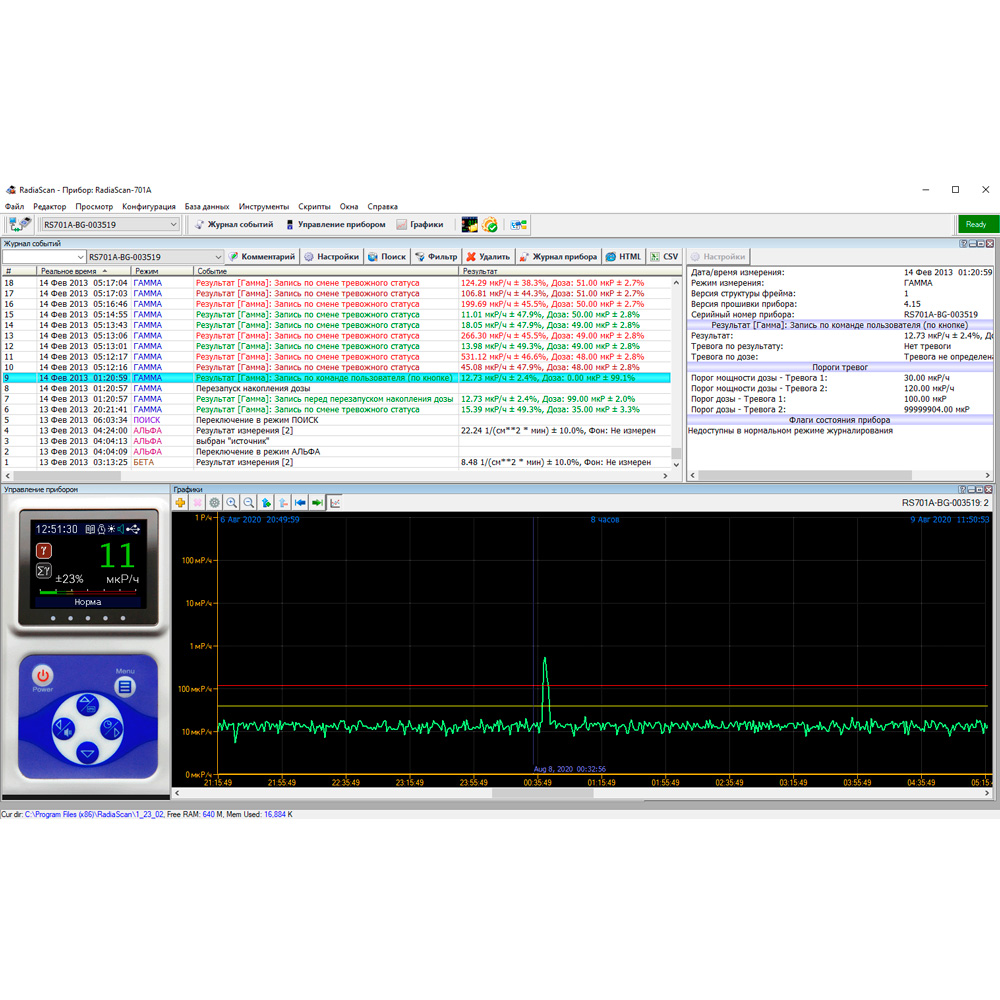Viewport: 1000px width, 1000px height.
Task: Click the connect device icon in main toolbar
Action: [x=19, y=225]
